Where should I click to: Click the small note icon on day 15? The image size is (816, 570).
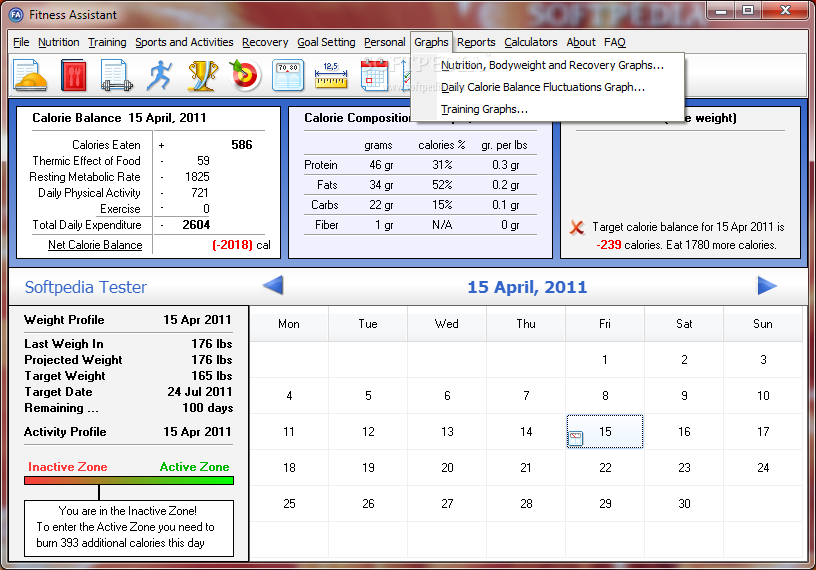576,438
